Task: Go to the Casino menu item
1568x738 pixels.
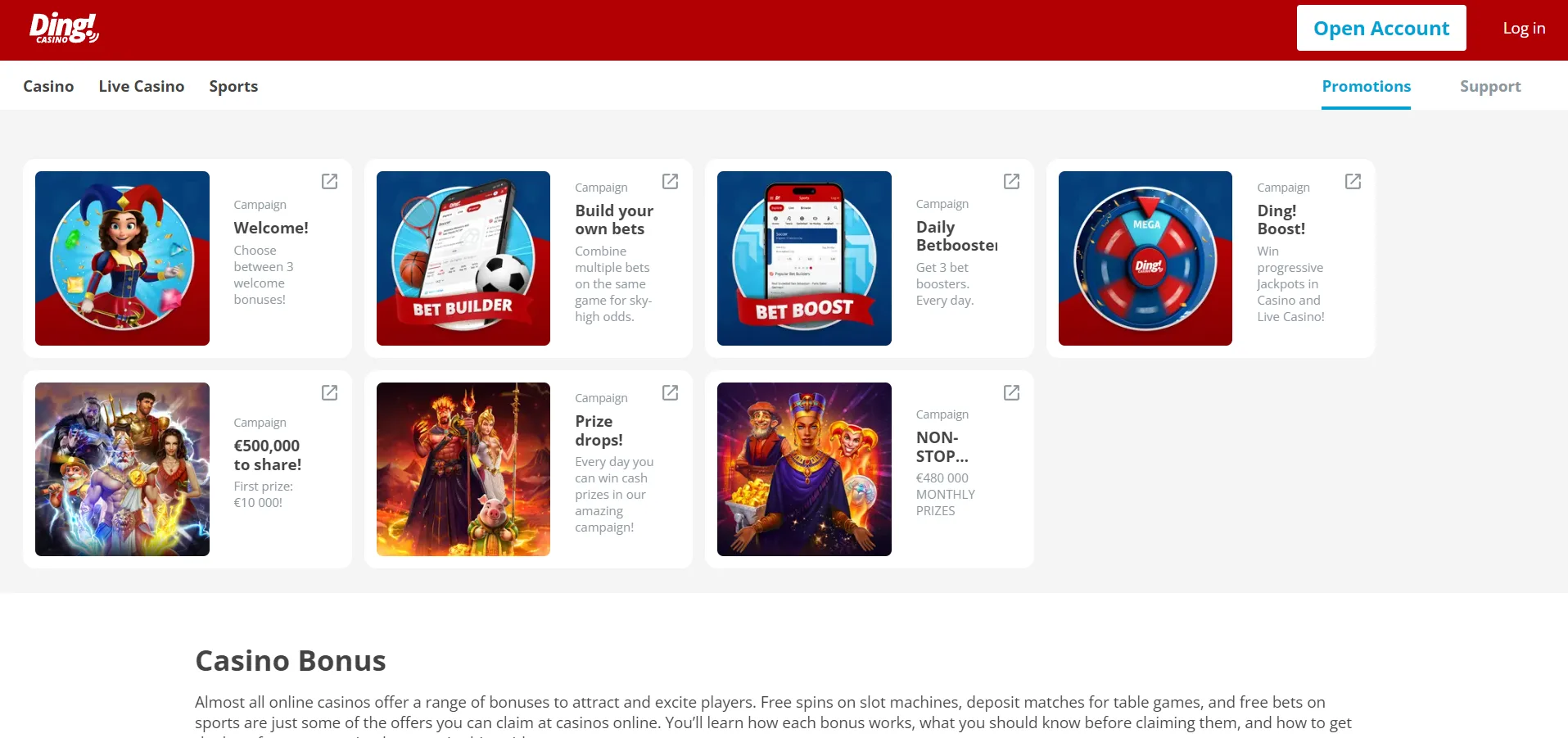Action: [x=48, y=86]
